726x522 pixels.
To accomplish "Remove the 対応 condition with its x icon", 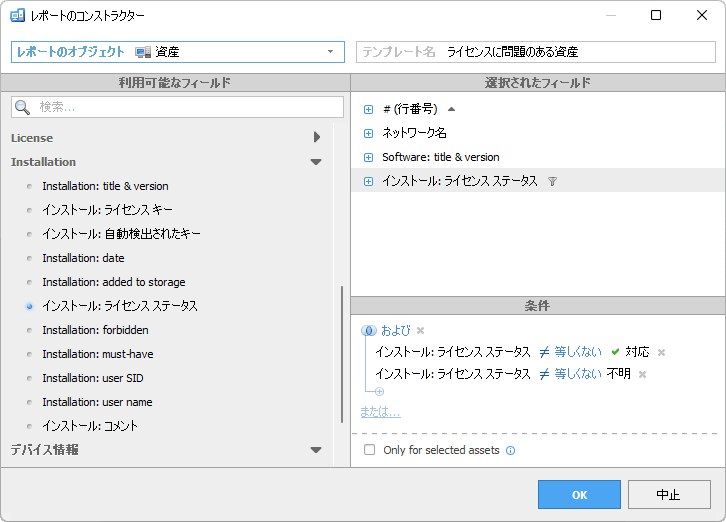I will pos(661,352).
